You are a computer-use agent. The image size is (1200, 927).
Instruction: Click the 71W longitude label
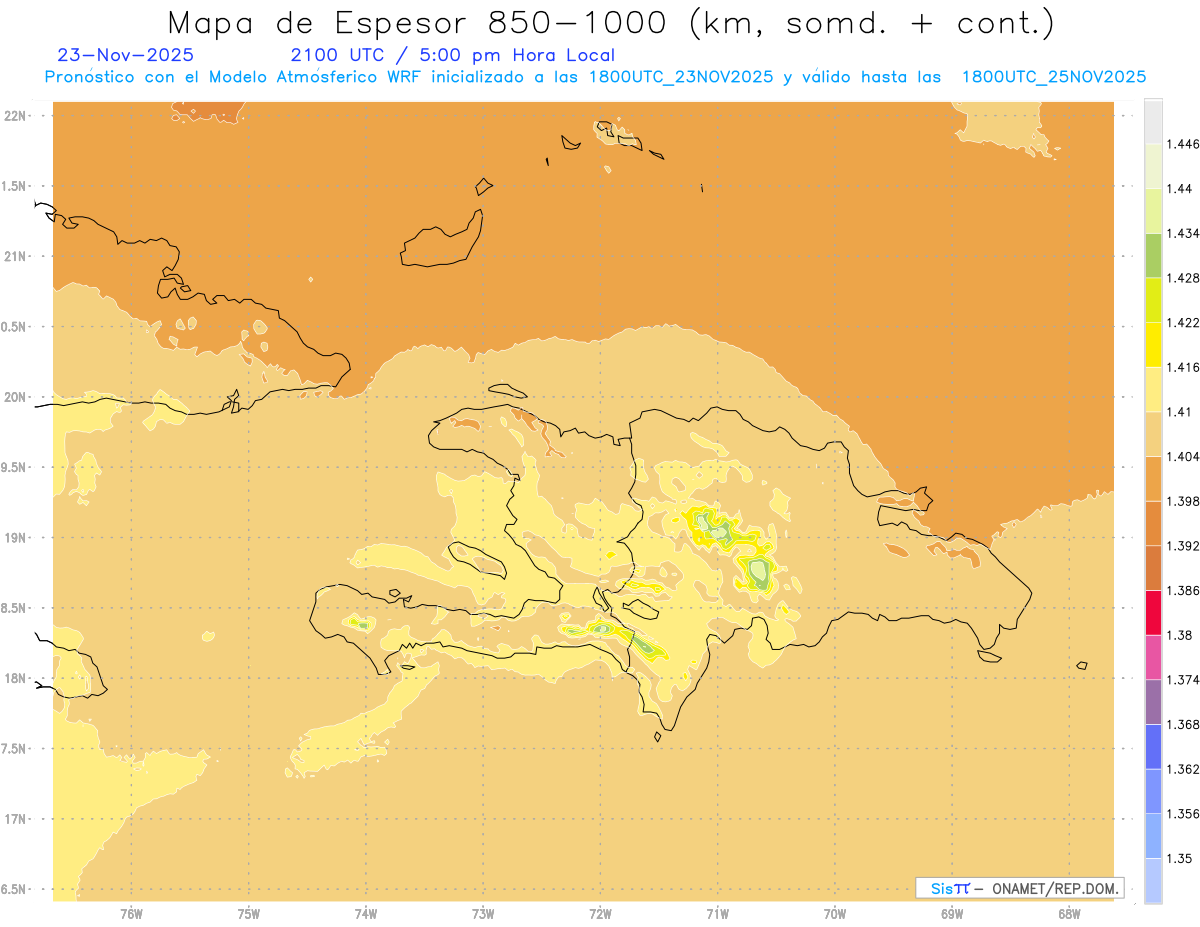tap(717, 914)
